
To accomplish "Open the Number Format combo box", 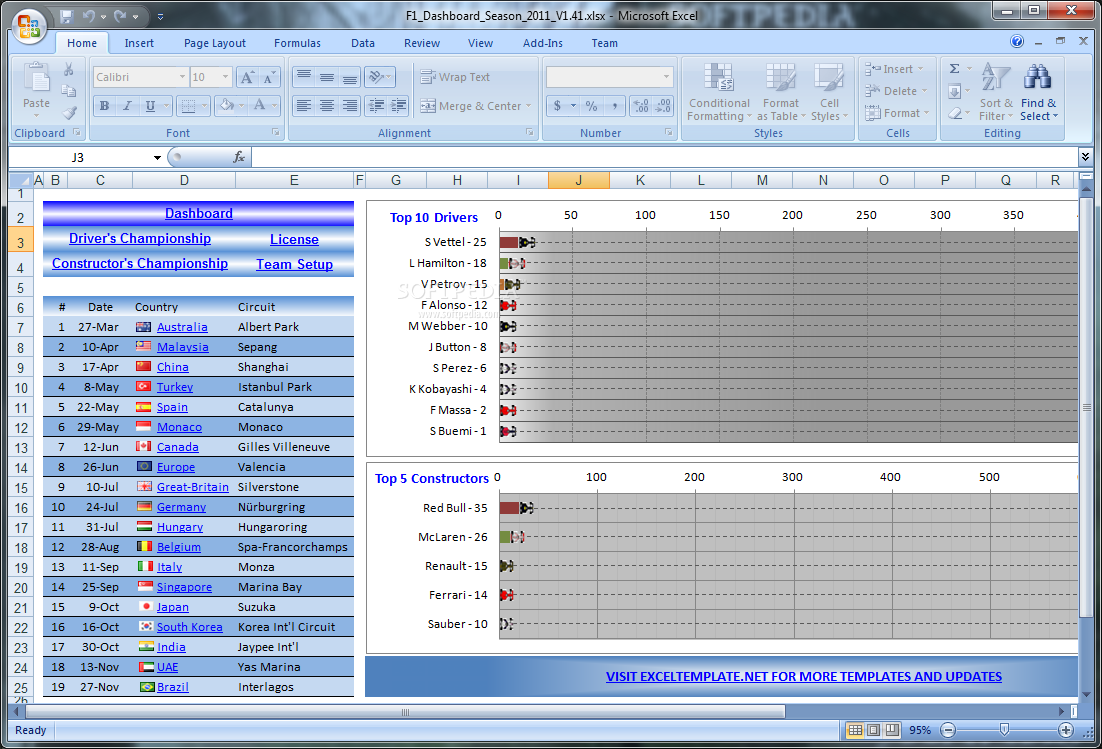I will [x=609, y=77].
